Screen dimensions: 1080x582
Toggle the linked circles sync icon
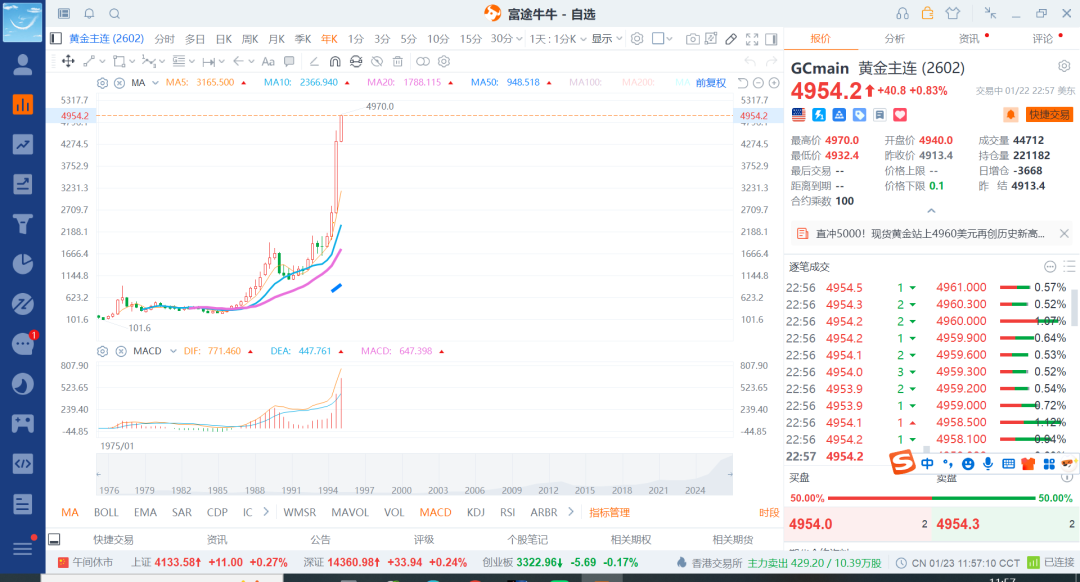tap(423, 61)
